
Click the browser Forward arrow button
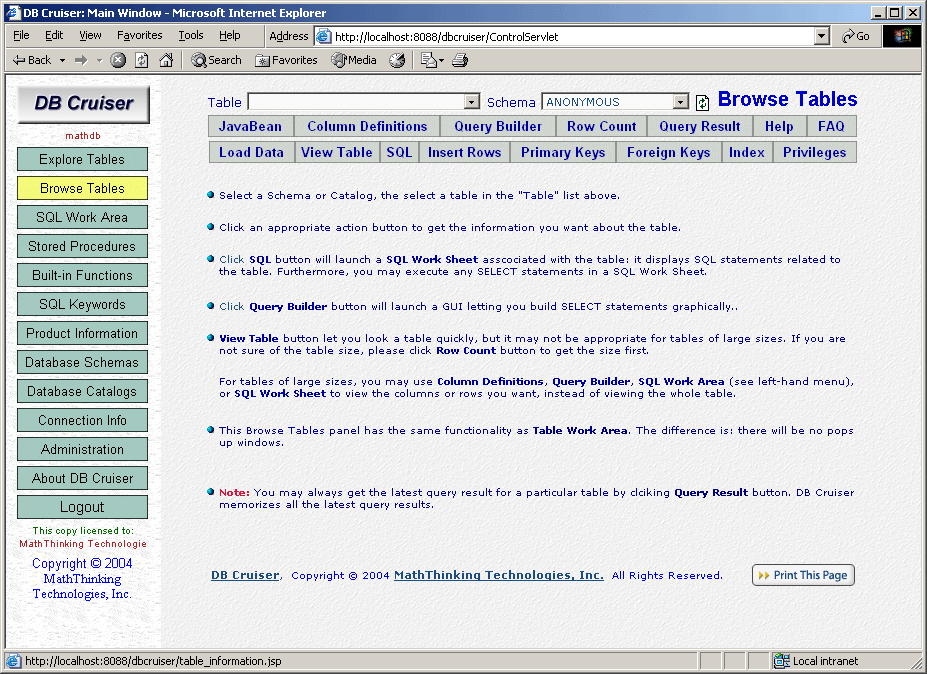tap(81, 60)
